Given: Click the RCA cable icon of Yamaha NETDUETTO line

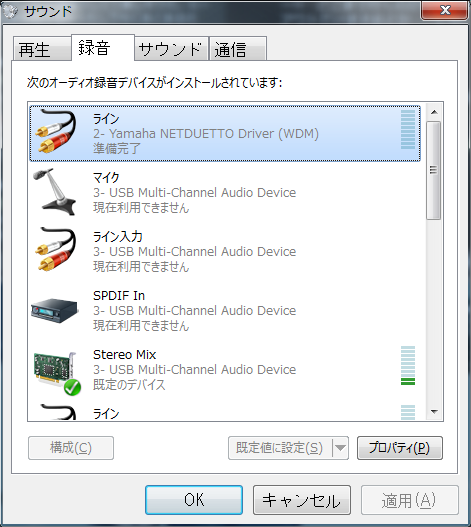Looking at the screenshot, I should (56, 132).
